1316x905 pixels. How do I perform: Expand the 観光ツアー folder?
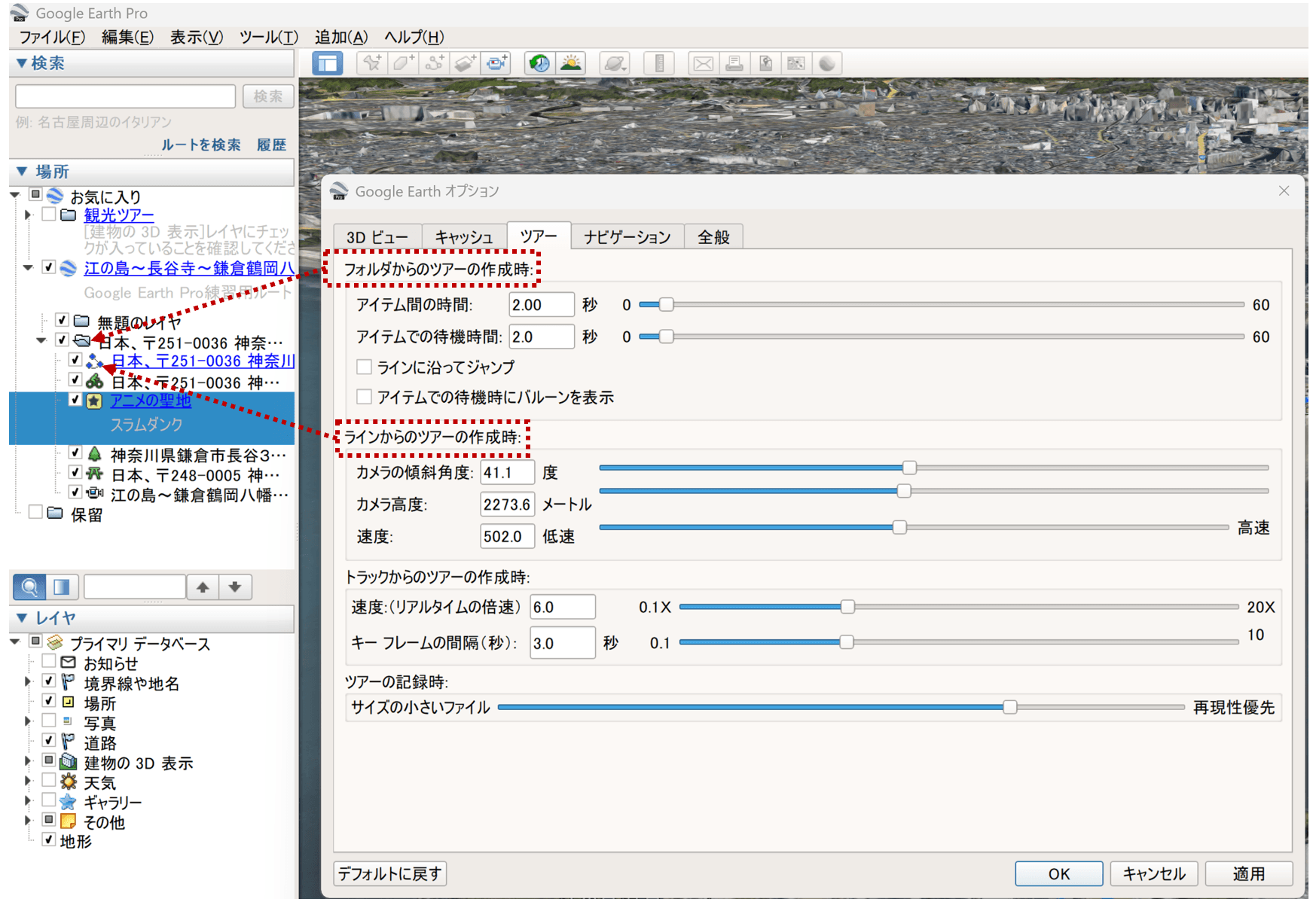[x=29, y=215]
